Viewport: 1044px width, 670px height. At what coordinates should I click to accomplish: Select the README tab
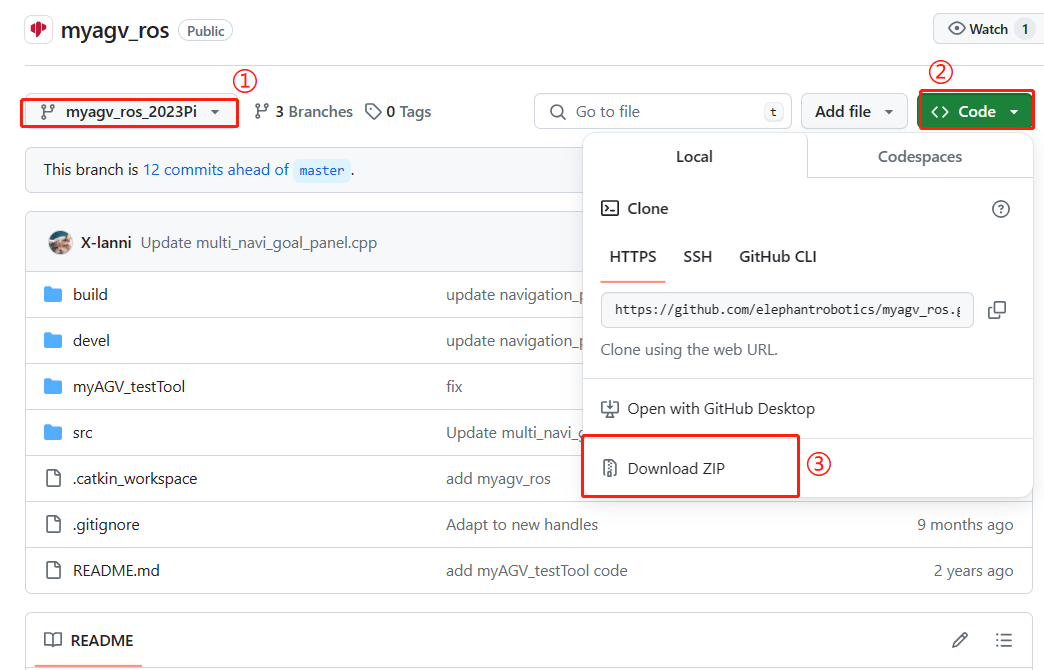89,641
